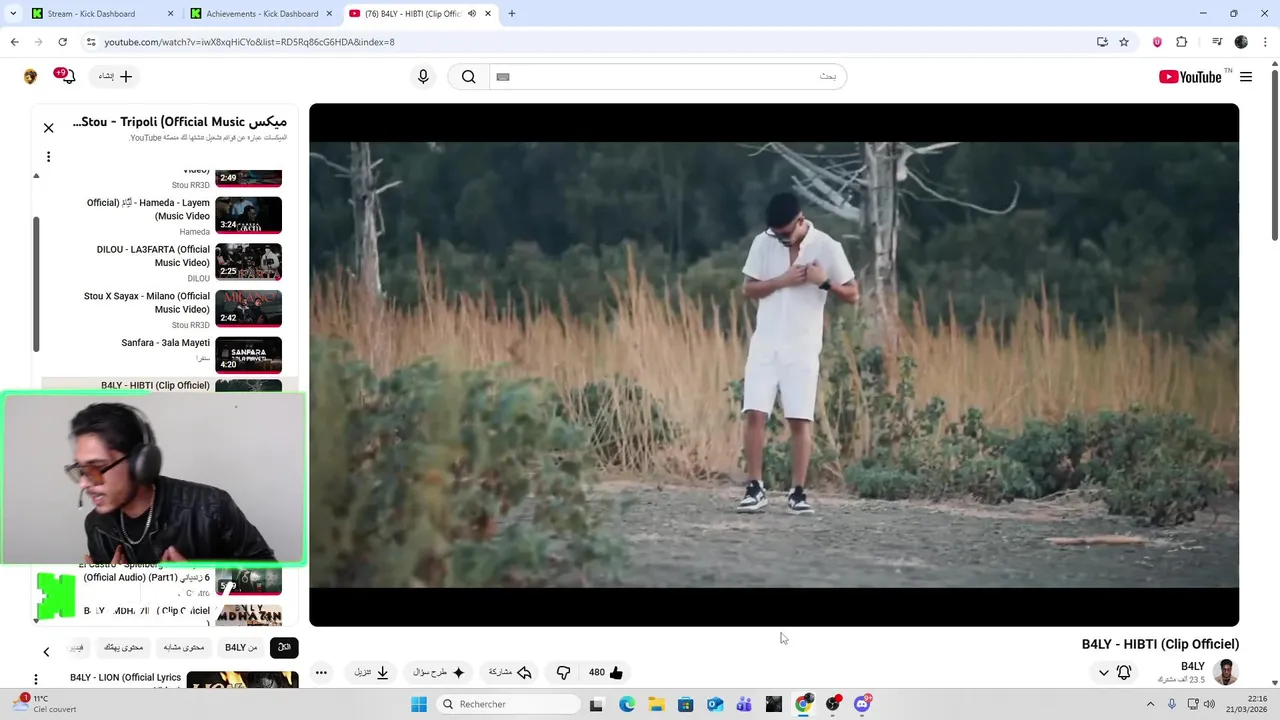Dislike the B4LY - HIBTI video
Viewport: 1280px width, 720px height.
563,673
